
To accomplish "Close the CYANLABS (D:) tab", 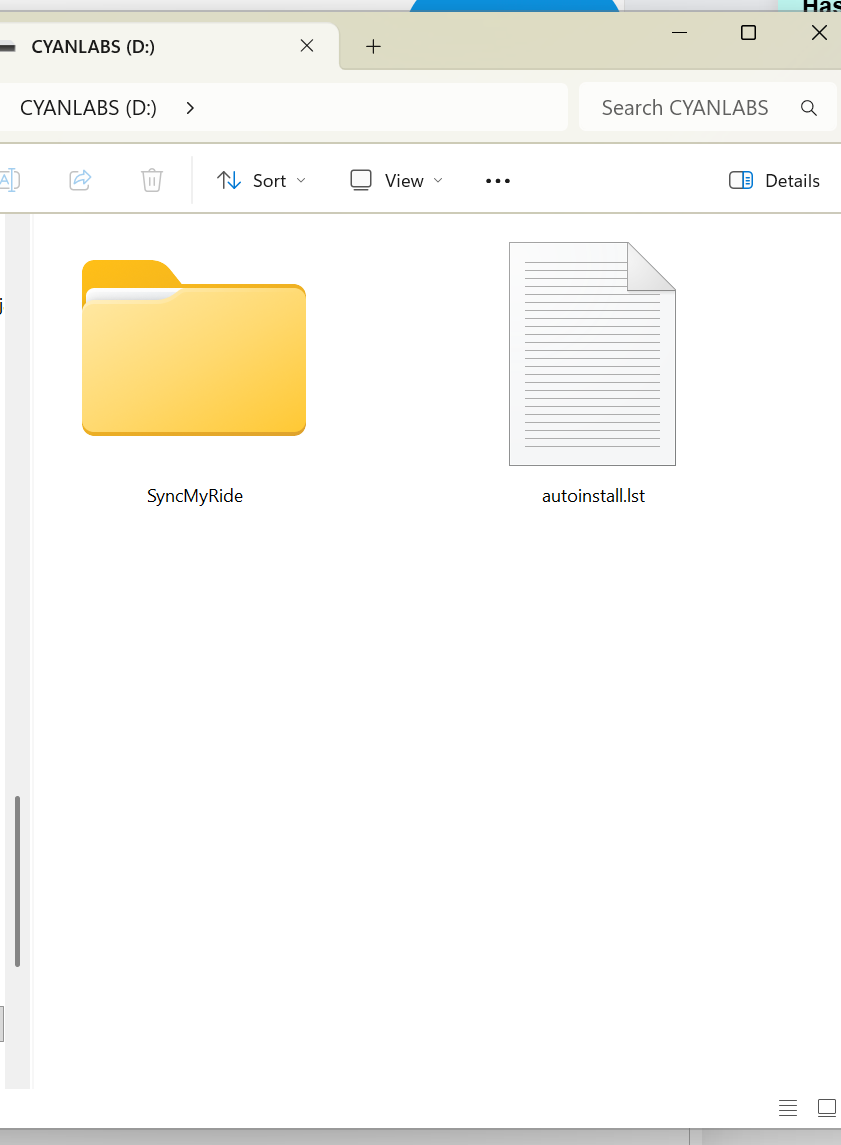I will (x=307, y=46).
